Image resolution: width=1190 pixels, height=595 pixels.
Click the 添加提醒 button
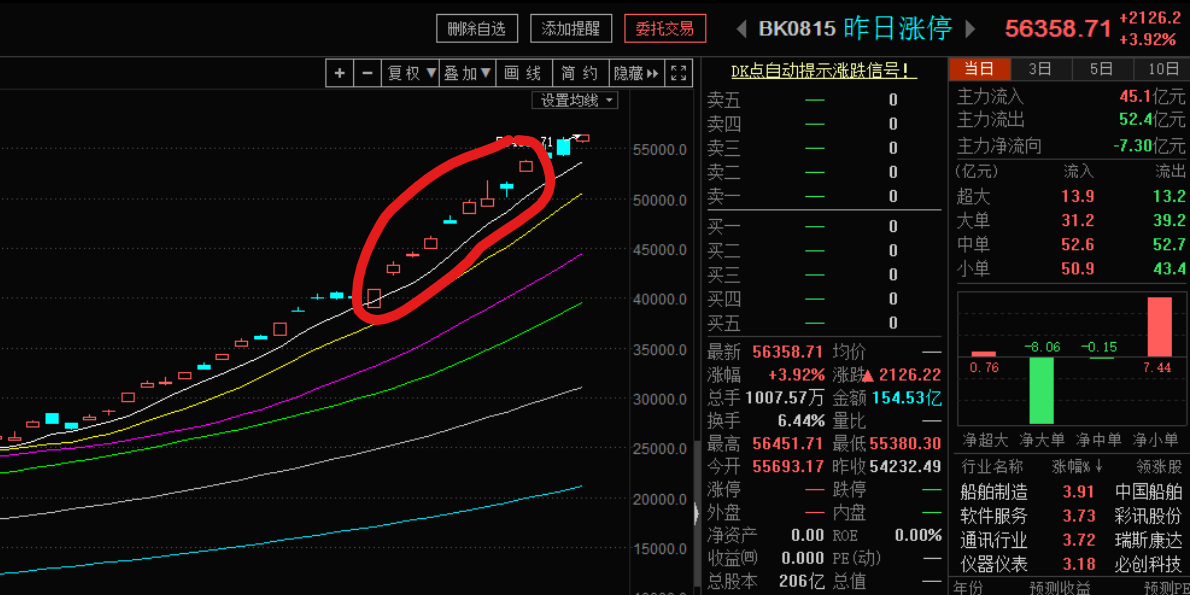pos(571,29)
